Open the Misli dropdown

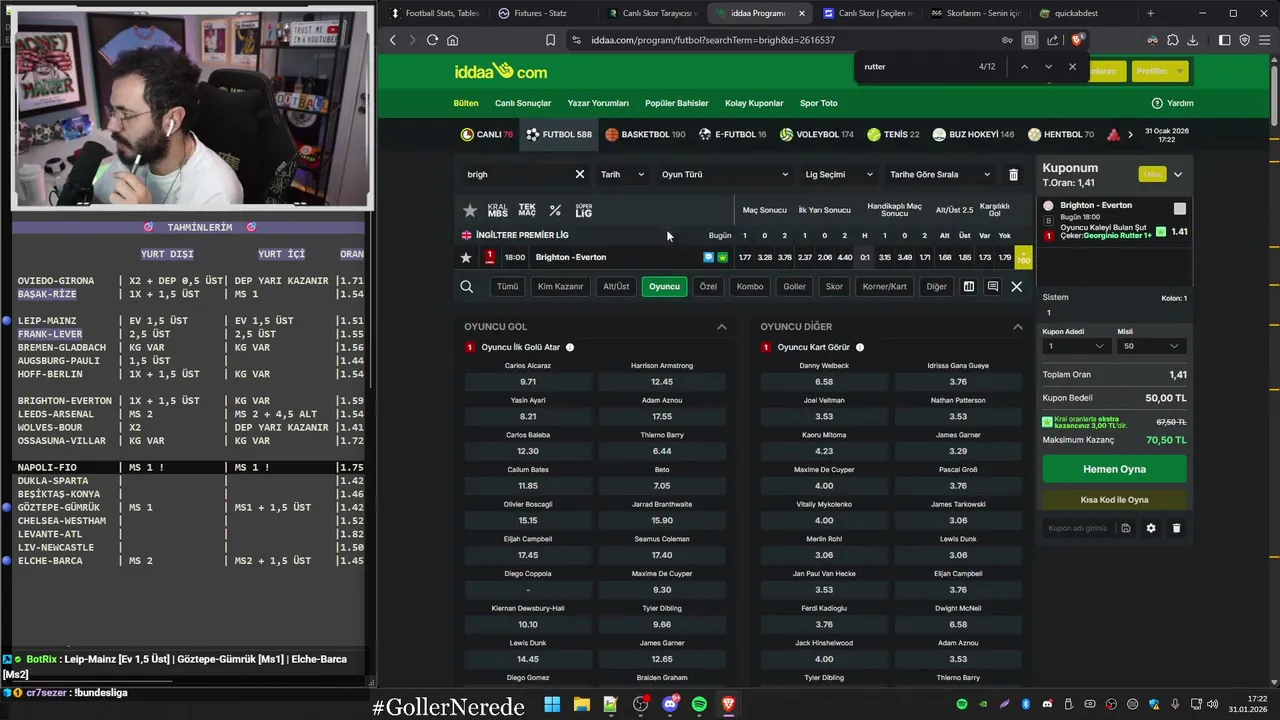coord(1151,346)
